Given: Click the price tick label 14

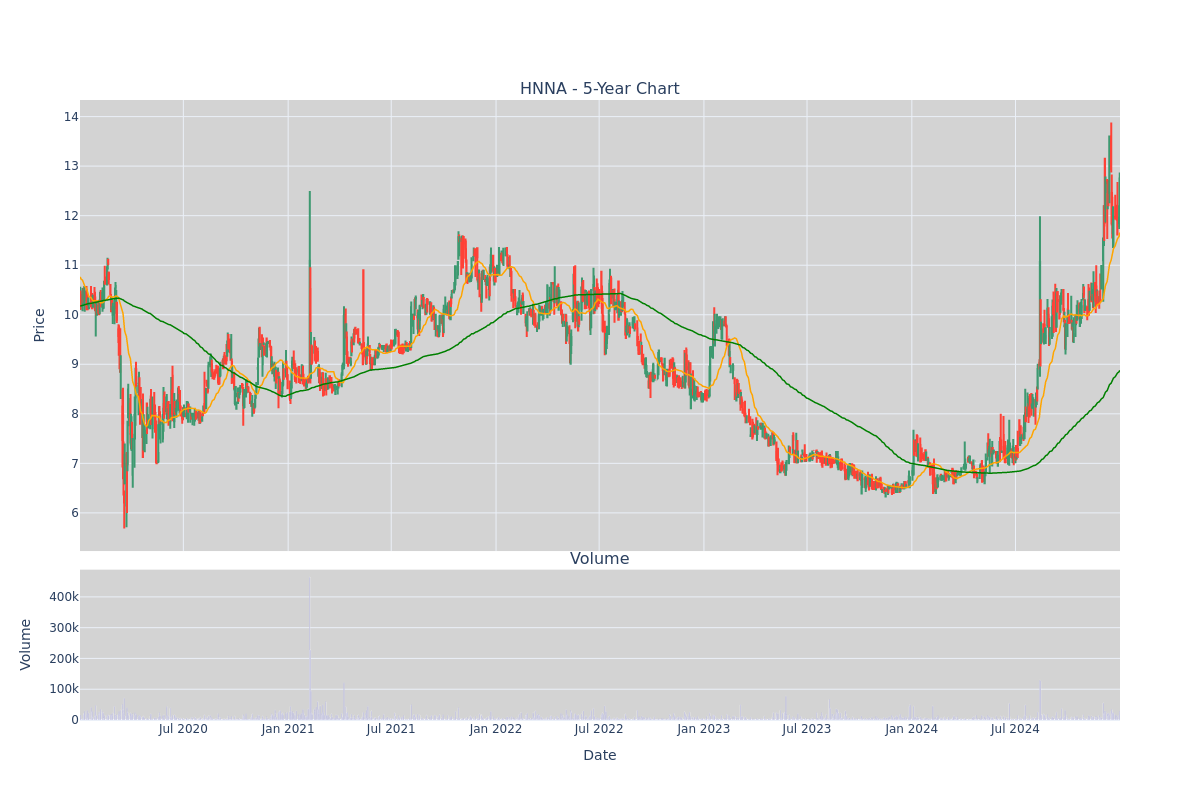Looking at the screenshot, I should 70,116.
